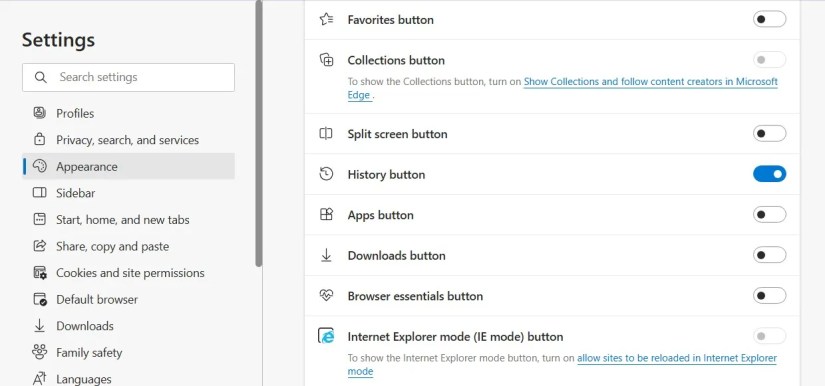This screenshot has width=825, height=386.
Task: Click the Apps button label
Action: coord(380,215)
